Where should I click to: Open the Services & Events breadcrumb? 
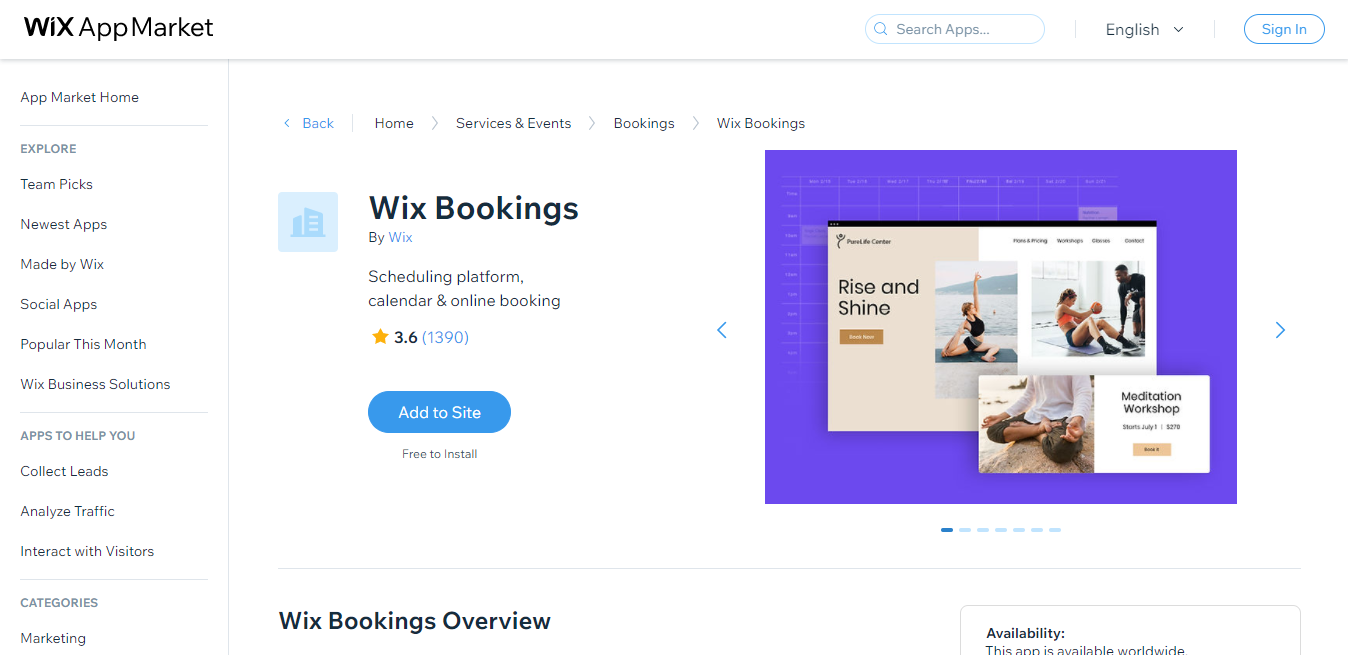point(514,123)
